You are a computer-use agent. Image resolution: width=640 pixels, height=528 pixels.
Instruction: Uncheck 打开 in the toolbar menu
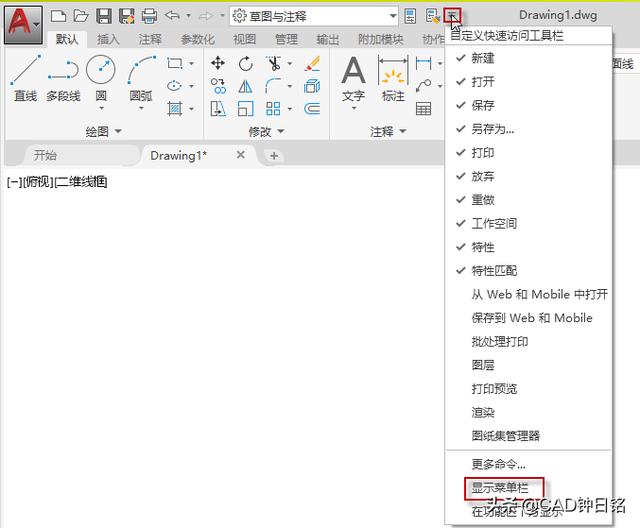(529, 82)
